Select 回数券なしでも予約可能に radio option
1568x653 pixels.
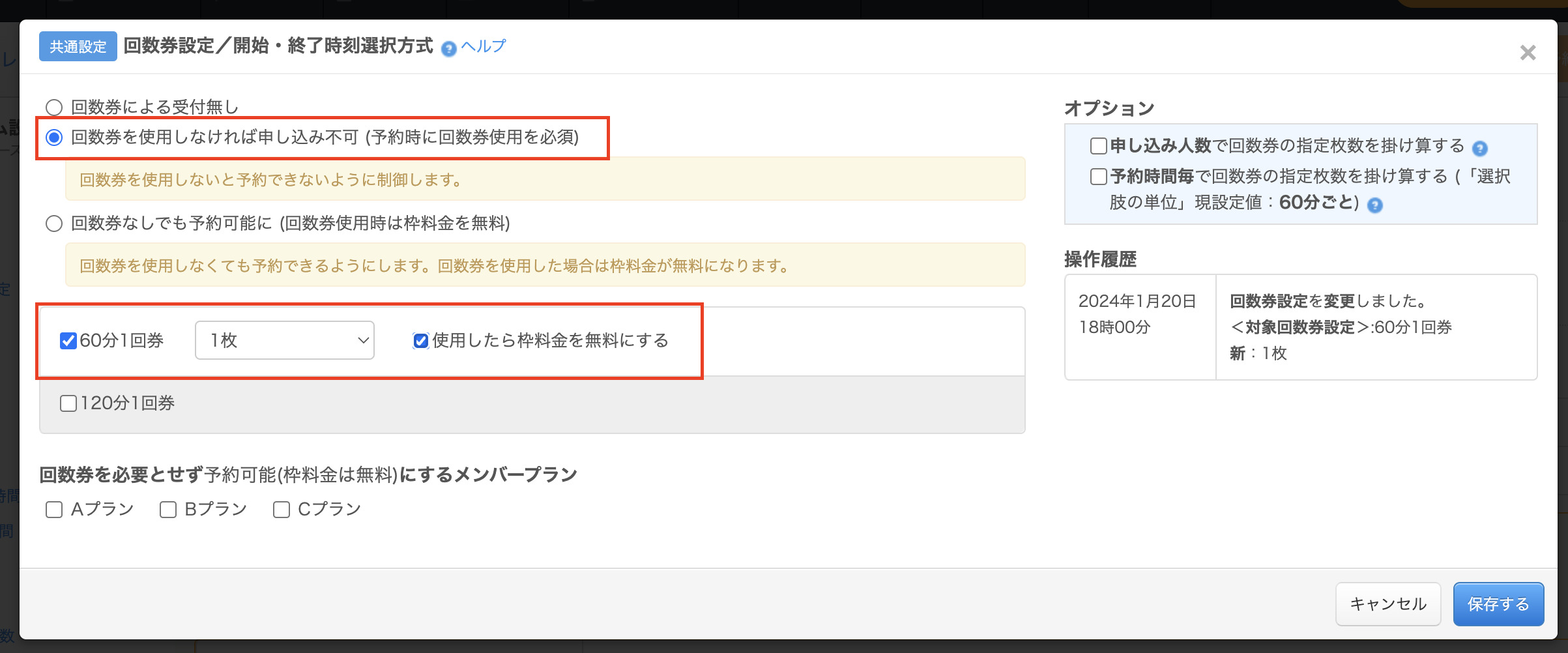coord(54,224)
